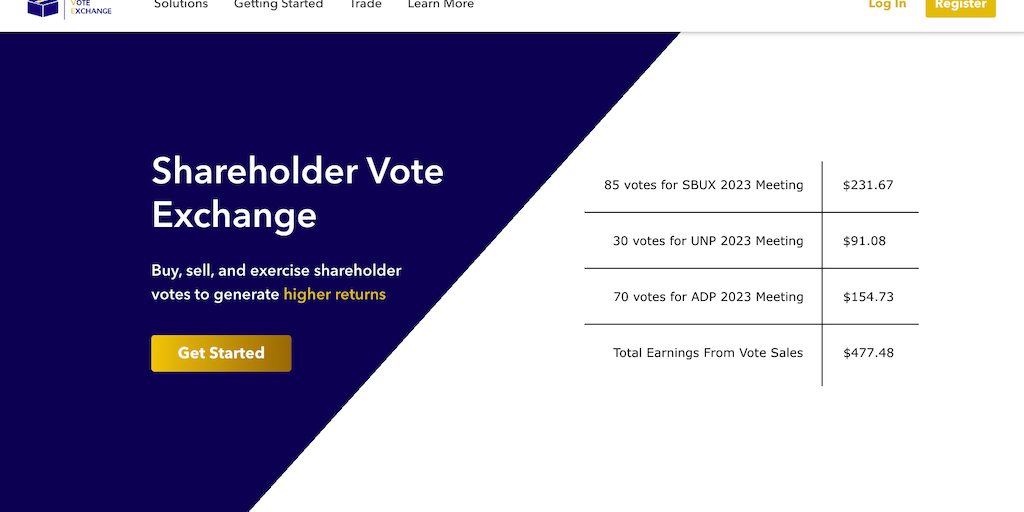Click the Log In link
The width and height of the screenshot is (1024, 512).
[x=887, y=5]
